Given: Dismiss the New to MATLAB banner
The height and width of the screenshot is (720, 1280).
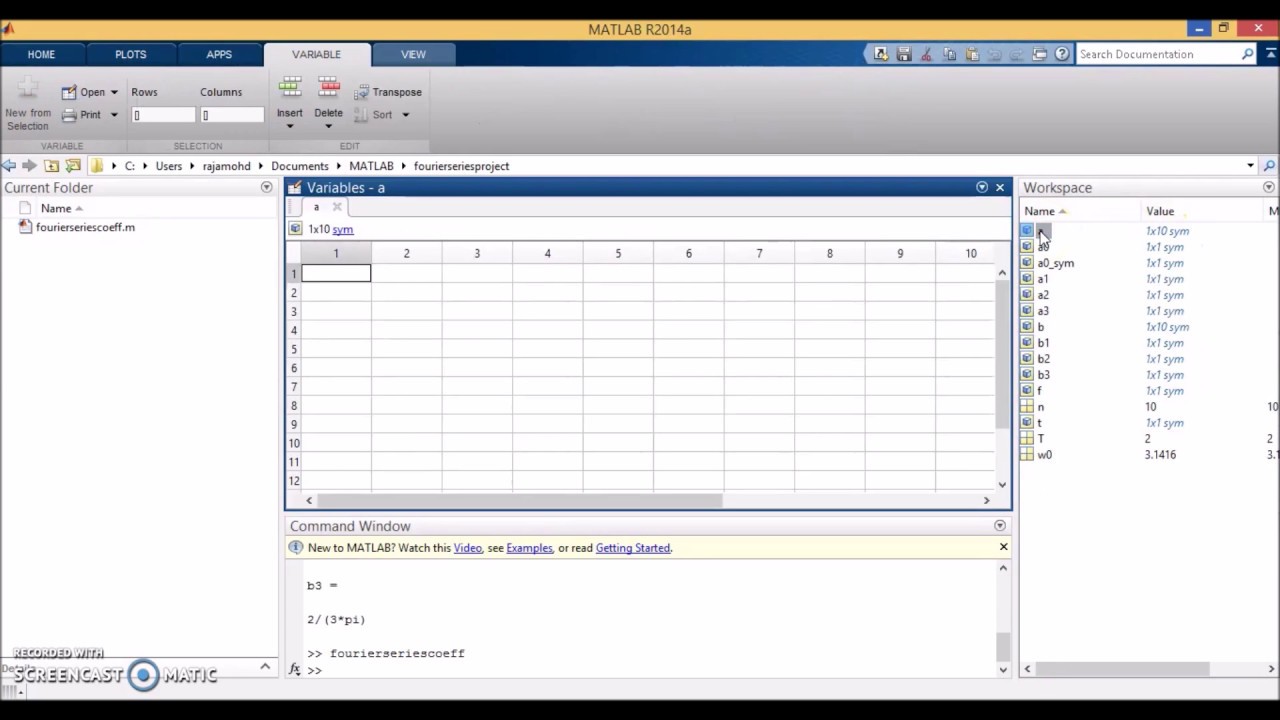Looking at the screenshot, I should (1003, 547).
